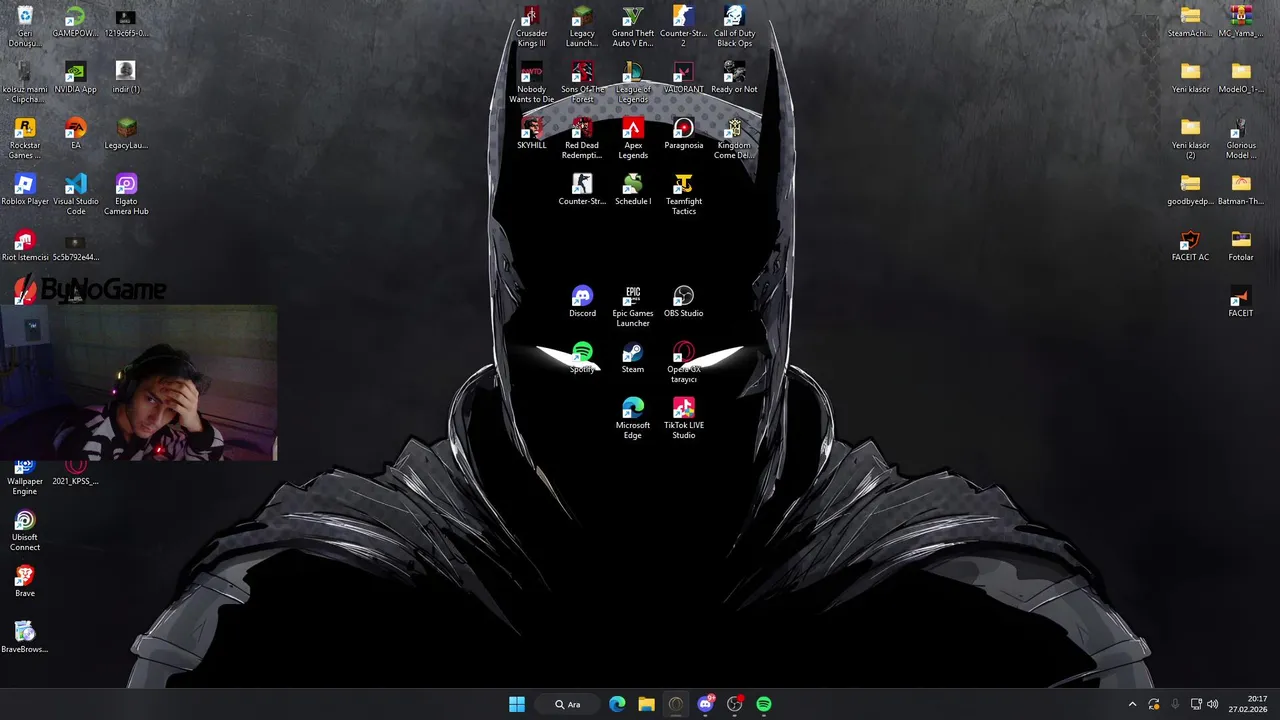Open the Yeni klasör folder
Image resolution: width=1280 pixels, height=720 pixels.
point(1190,77)
